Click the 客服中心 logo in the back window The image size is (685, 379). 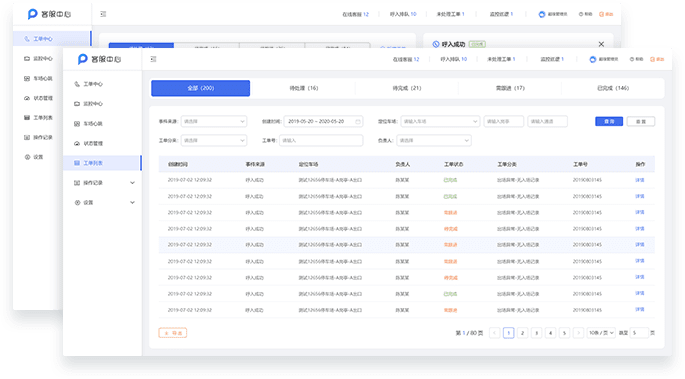click(49, 14)
